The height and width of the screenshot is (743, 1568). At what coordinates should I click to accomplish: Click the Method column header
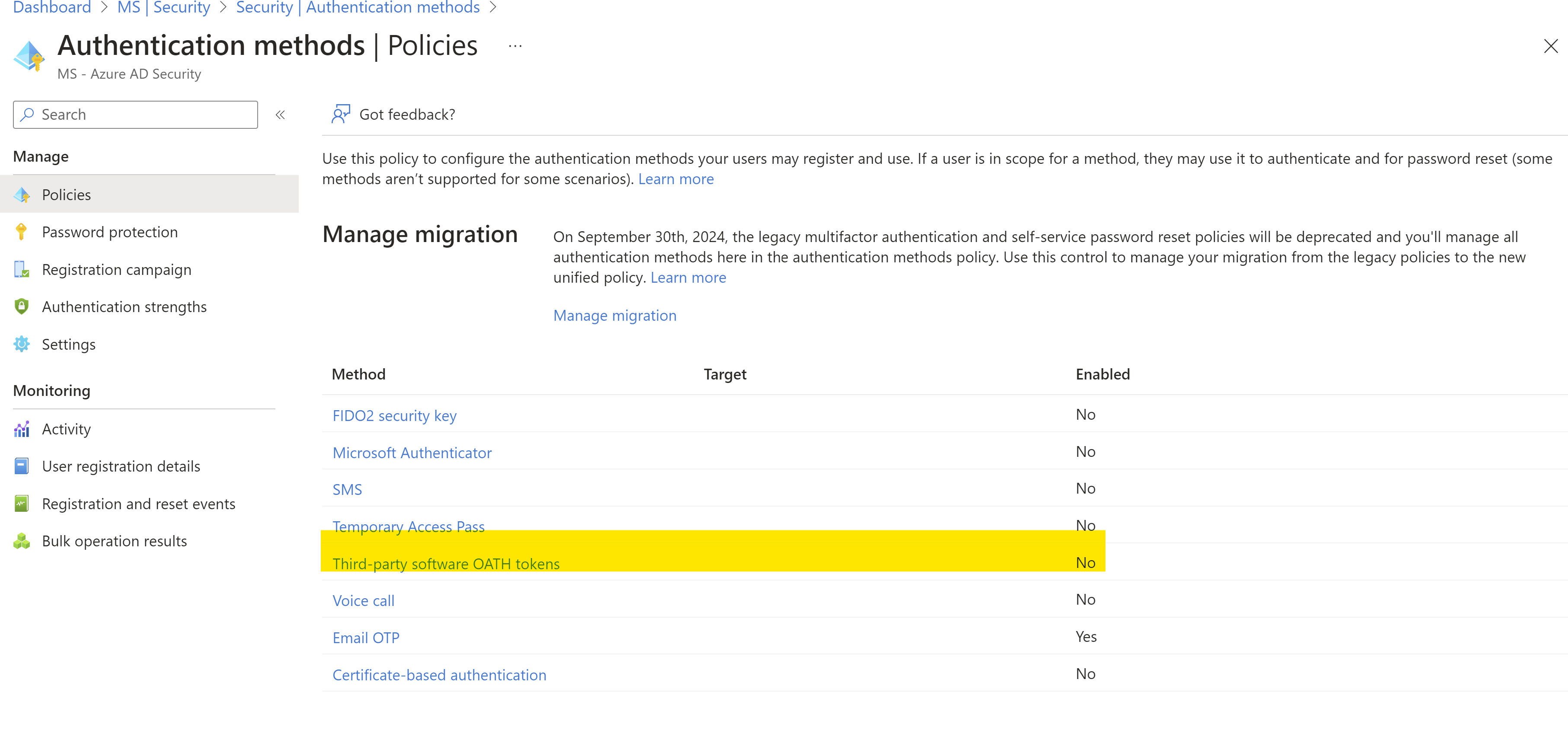click(x=358, y=374)
